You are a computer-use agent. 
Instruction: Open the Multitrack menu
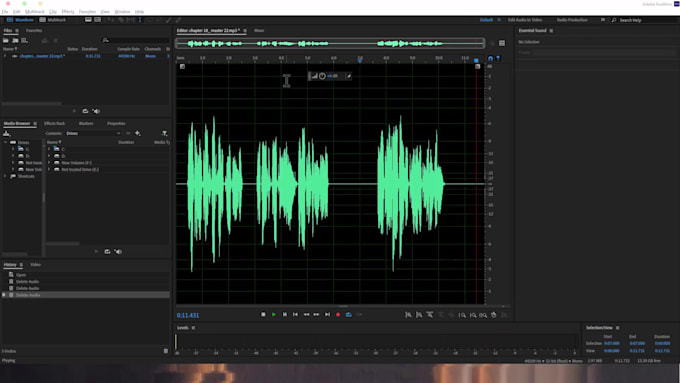[35, 12]
